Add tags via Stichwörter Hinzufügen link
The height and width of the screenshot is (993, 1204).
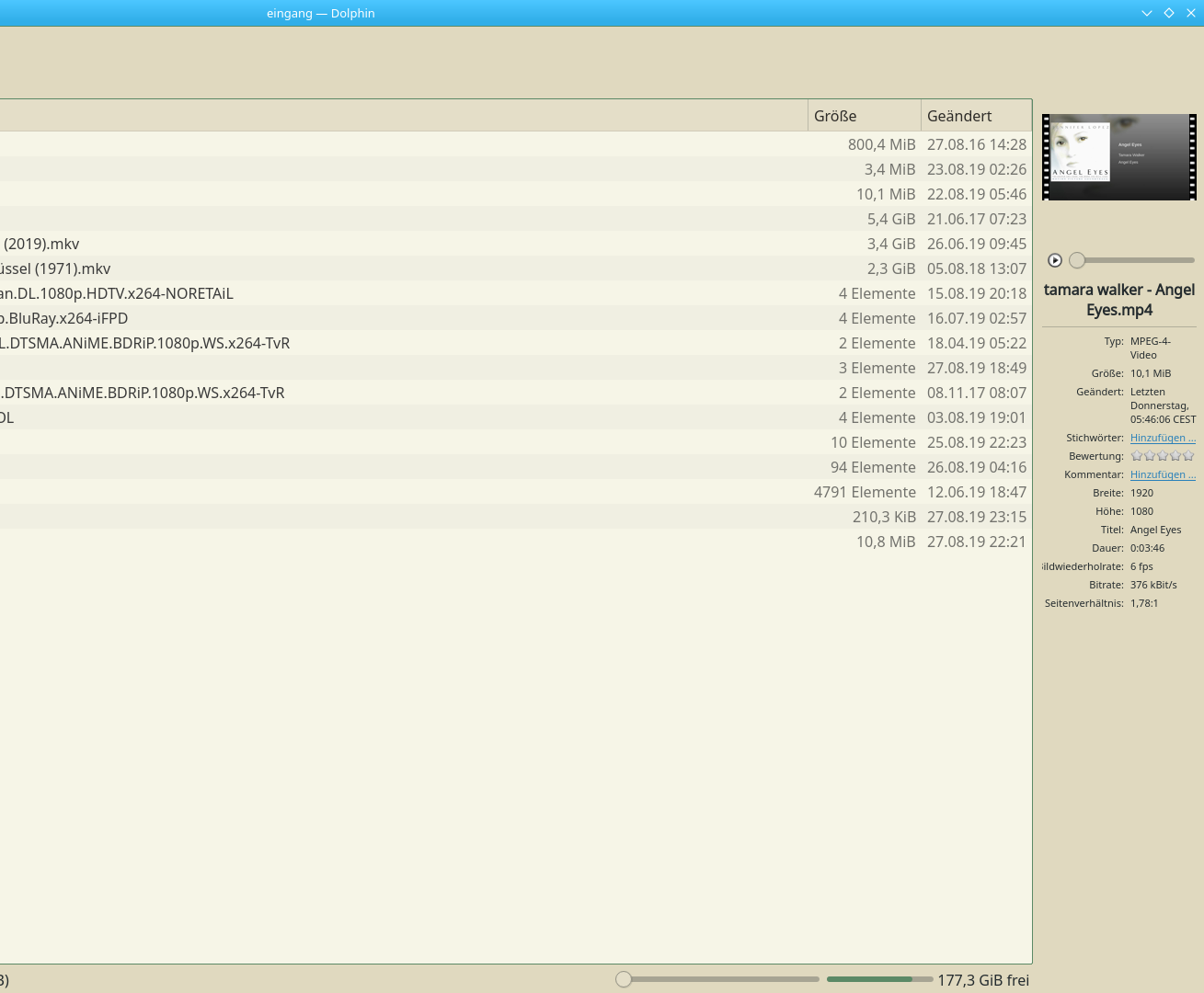[1163, 438]
